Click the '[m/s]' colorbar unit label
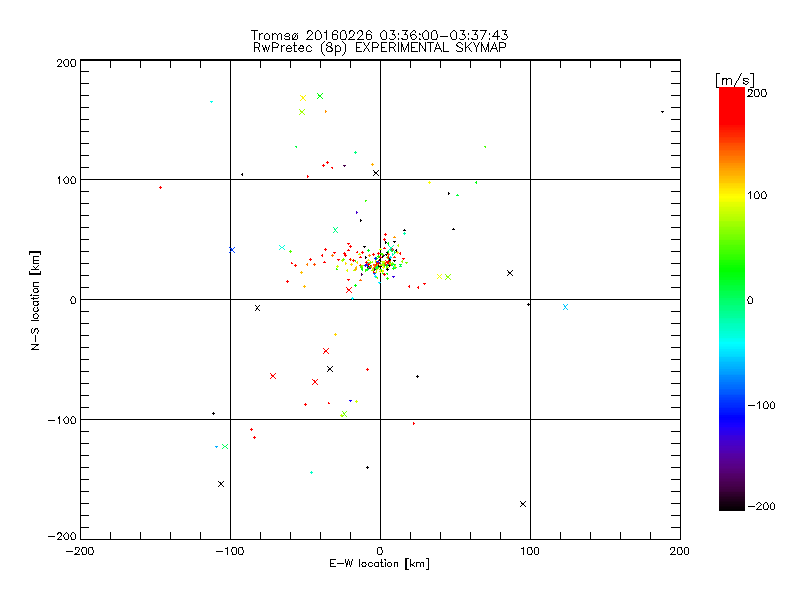 [735, 80]
